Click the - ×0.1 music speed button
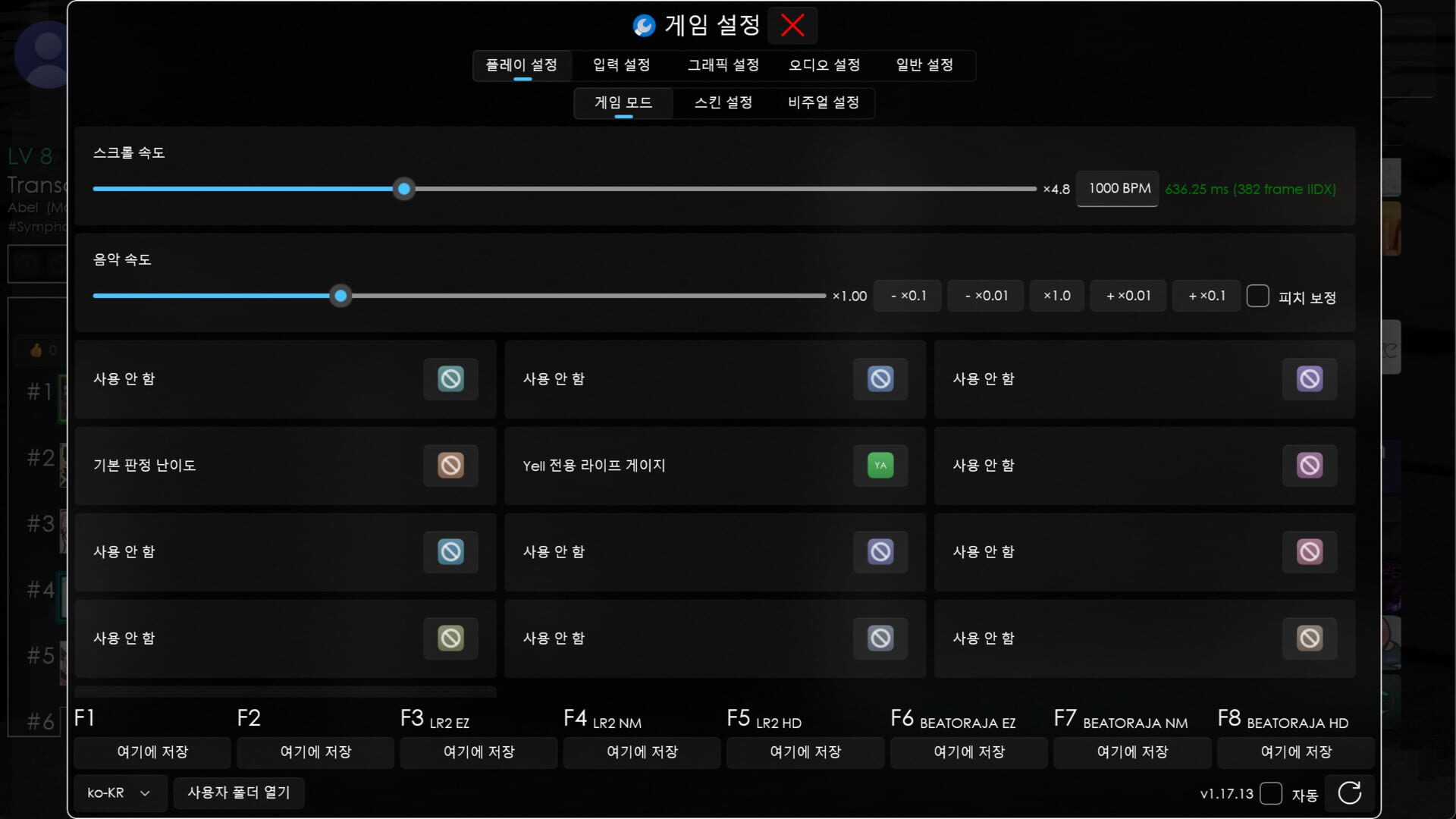The height and width of the screenshot is (819, 1456). pos(908,296)
